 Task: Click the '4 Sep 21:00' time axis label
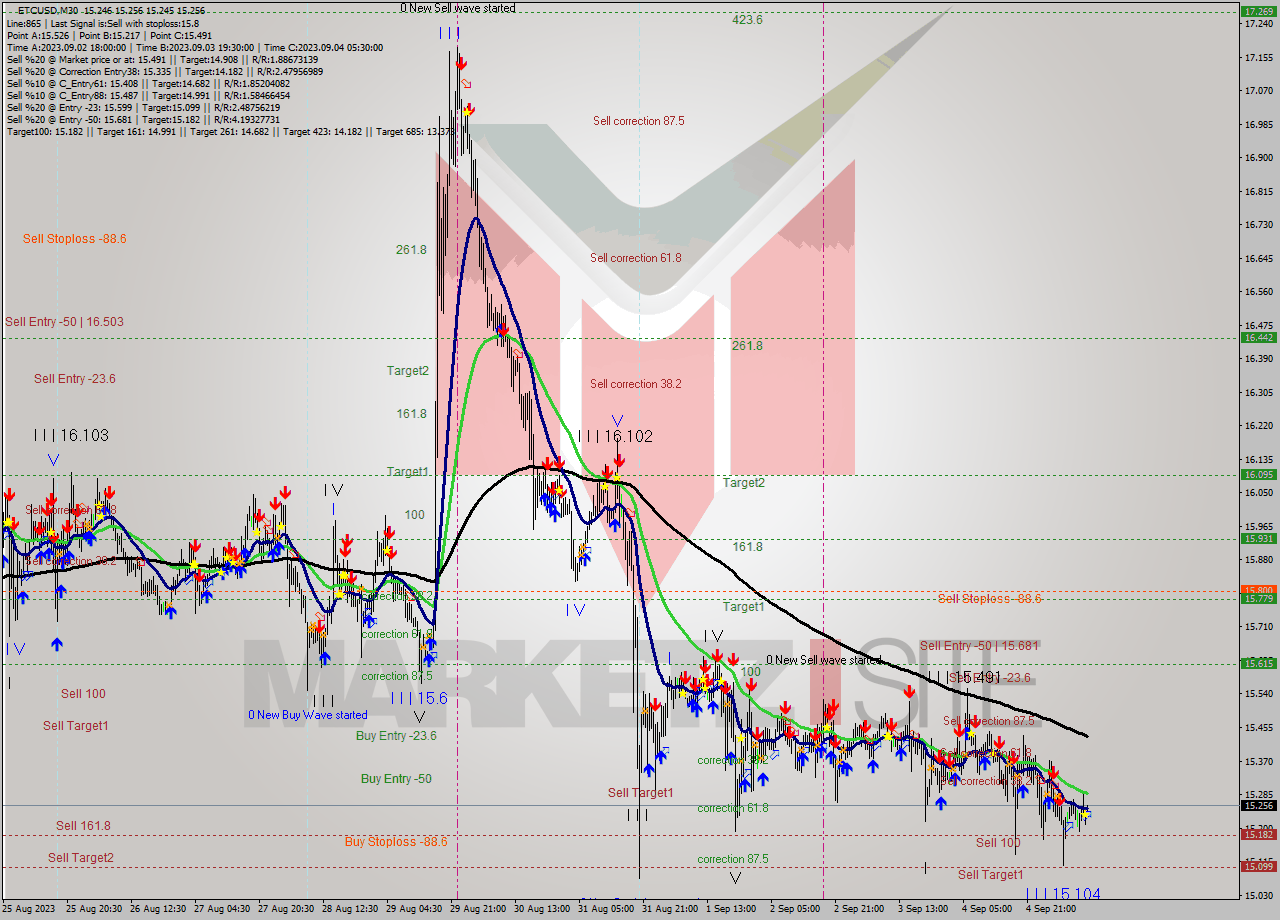coord(1051,909)
